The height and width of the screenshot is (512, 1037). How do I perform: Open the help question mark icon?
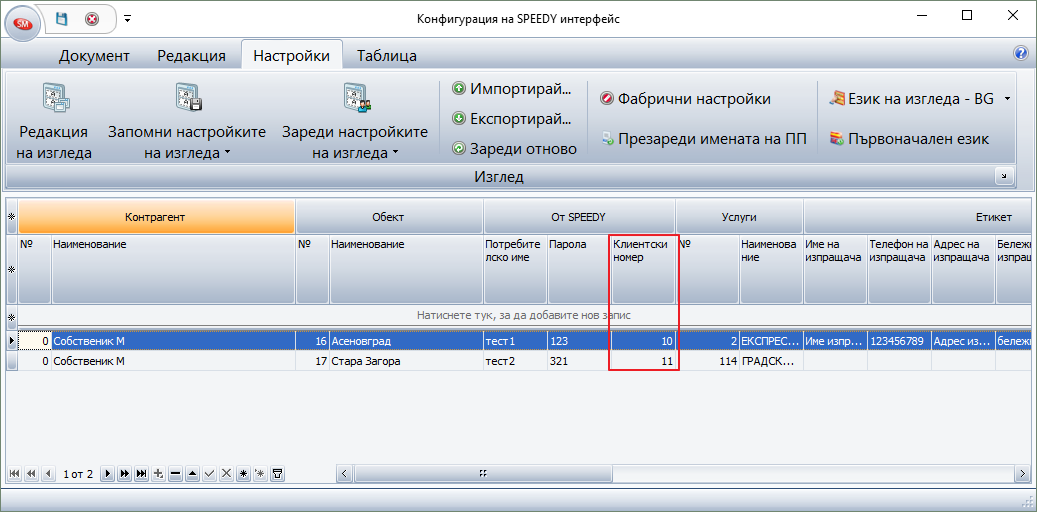pyautogui.click(x=1020, y=54)
